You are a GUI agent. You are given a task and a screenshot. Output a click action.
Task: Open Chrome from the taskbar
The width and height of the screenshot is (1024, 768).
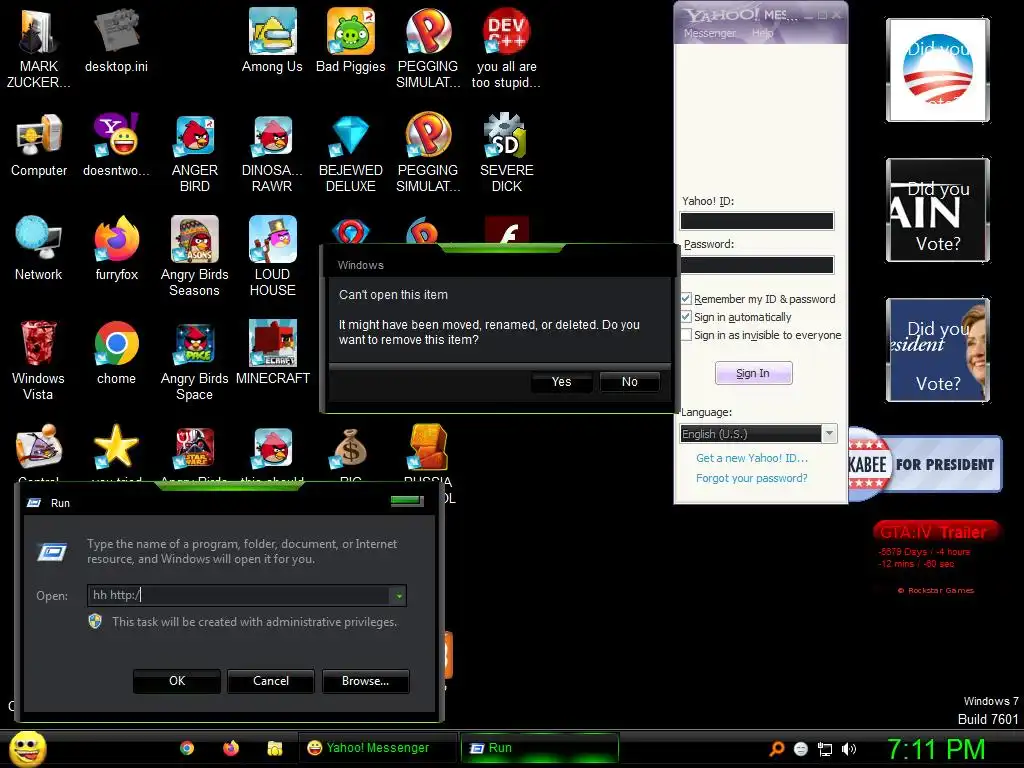(x=187, y=748)
